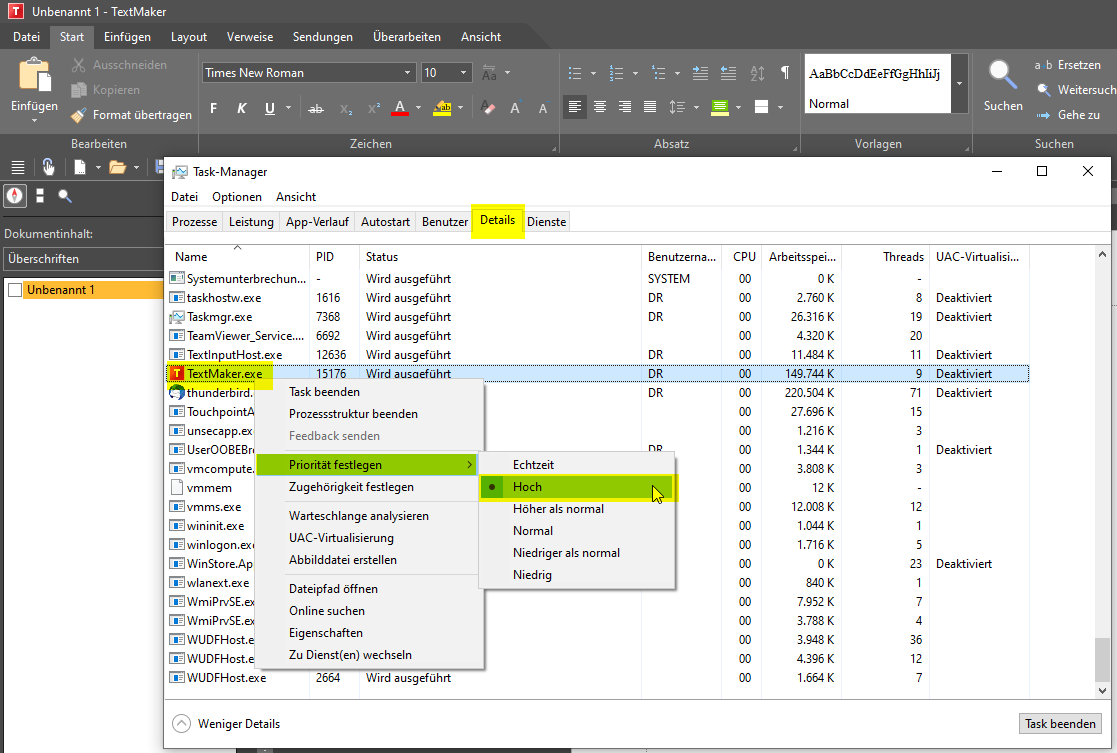1117x753 pixels.
Task: Click the strikethrough text icon
Action: pos(316,109)
